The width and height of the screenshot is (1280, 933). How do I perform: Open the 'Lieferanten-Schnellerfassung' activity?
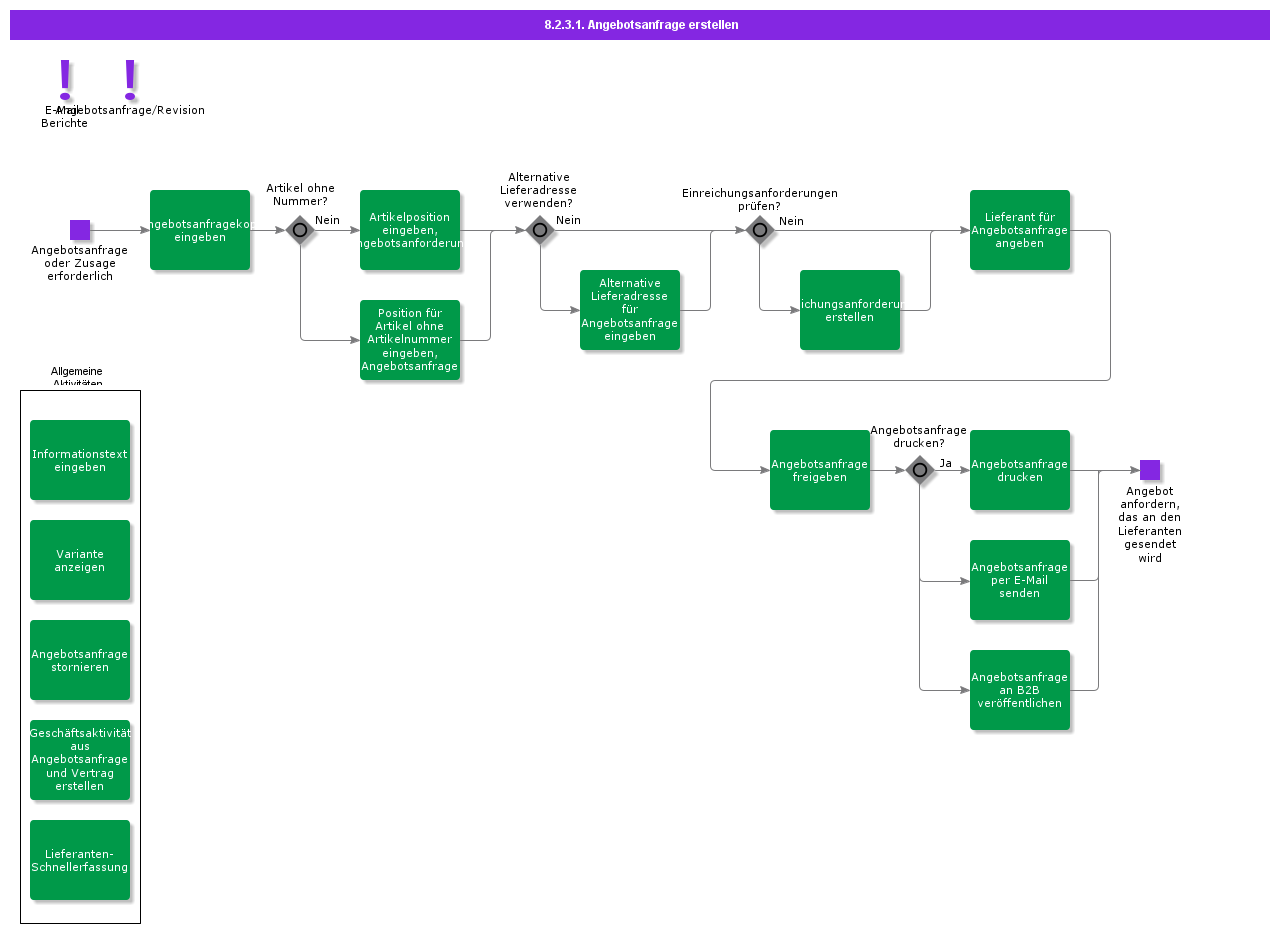click(80, 860)
